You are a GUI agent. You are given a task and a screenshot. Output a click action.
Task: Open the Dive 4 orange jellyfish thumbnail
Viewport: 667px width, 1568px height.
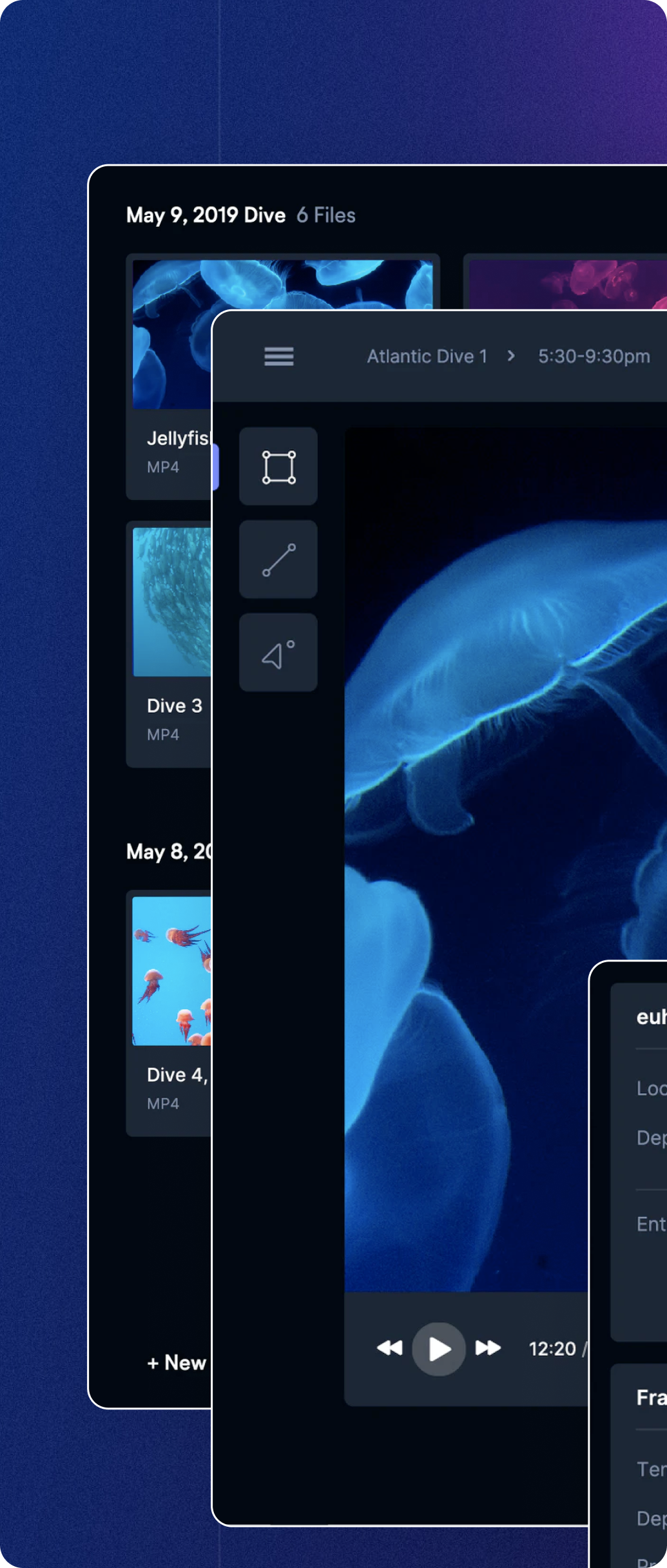(x=172, y=971)
